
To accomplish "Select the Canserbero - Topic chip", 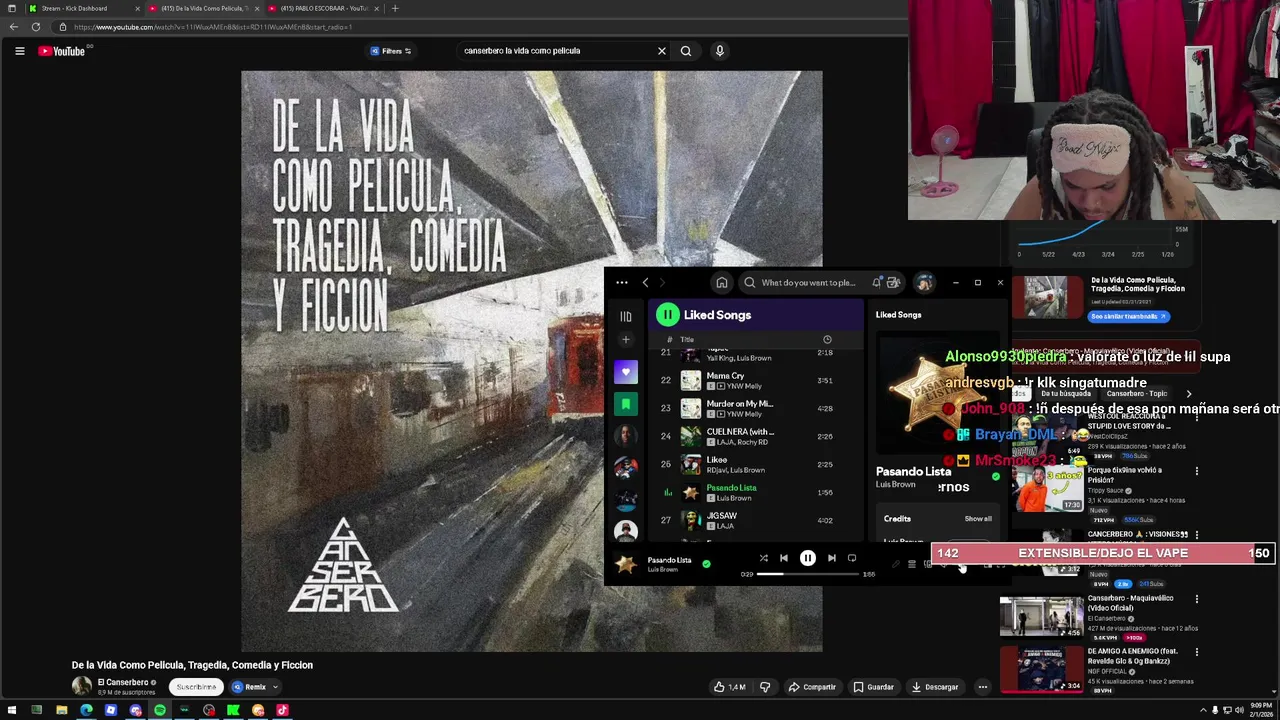I will 1136,394.
